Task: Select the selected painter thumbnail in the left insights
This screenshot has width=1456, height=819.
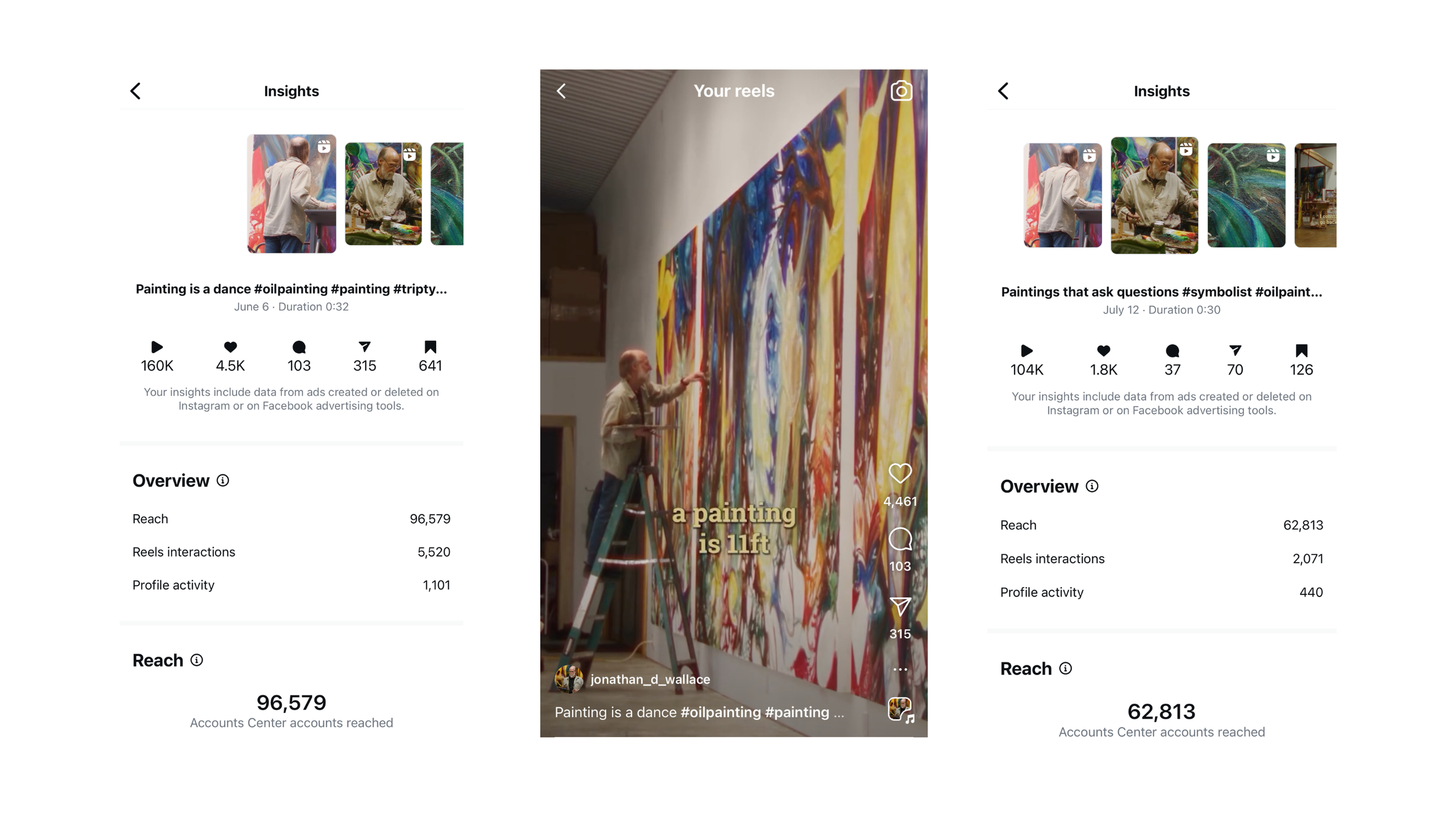Action: 292,193
